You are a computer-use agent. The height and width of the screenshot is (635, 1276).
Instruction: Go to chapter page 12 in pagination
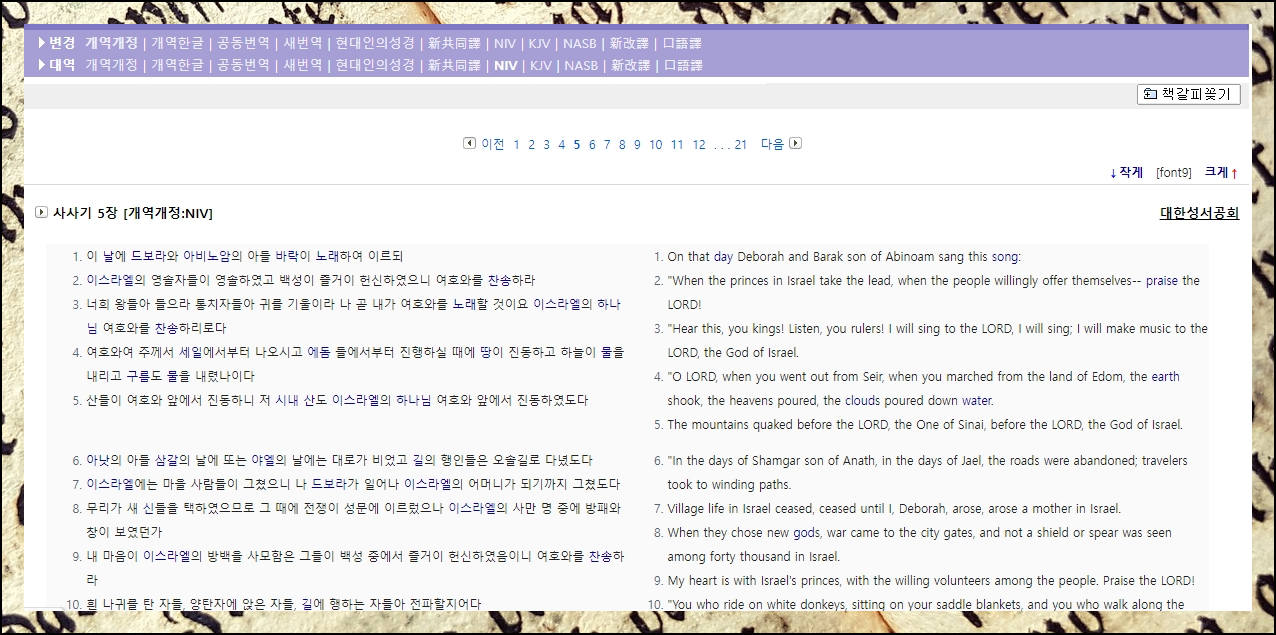tap(699, 144)
